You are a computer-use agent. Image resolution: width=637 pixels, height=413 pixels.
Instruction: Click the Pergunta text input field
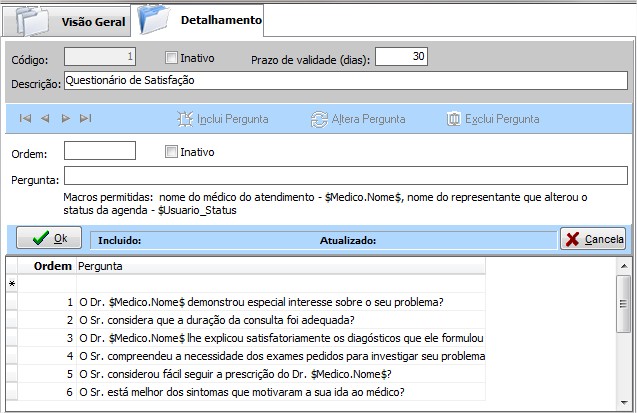(345, 177)
